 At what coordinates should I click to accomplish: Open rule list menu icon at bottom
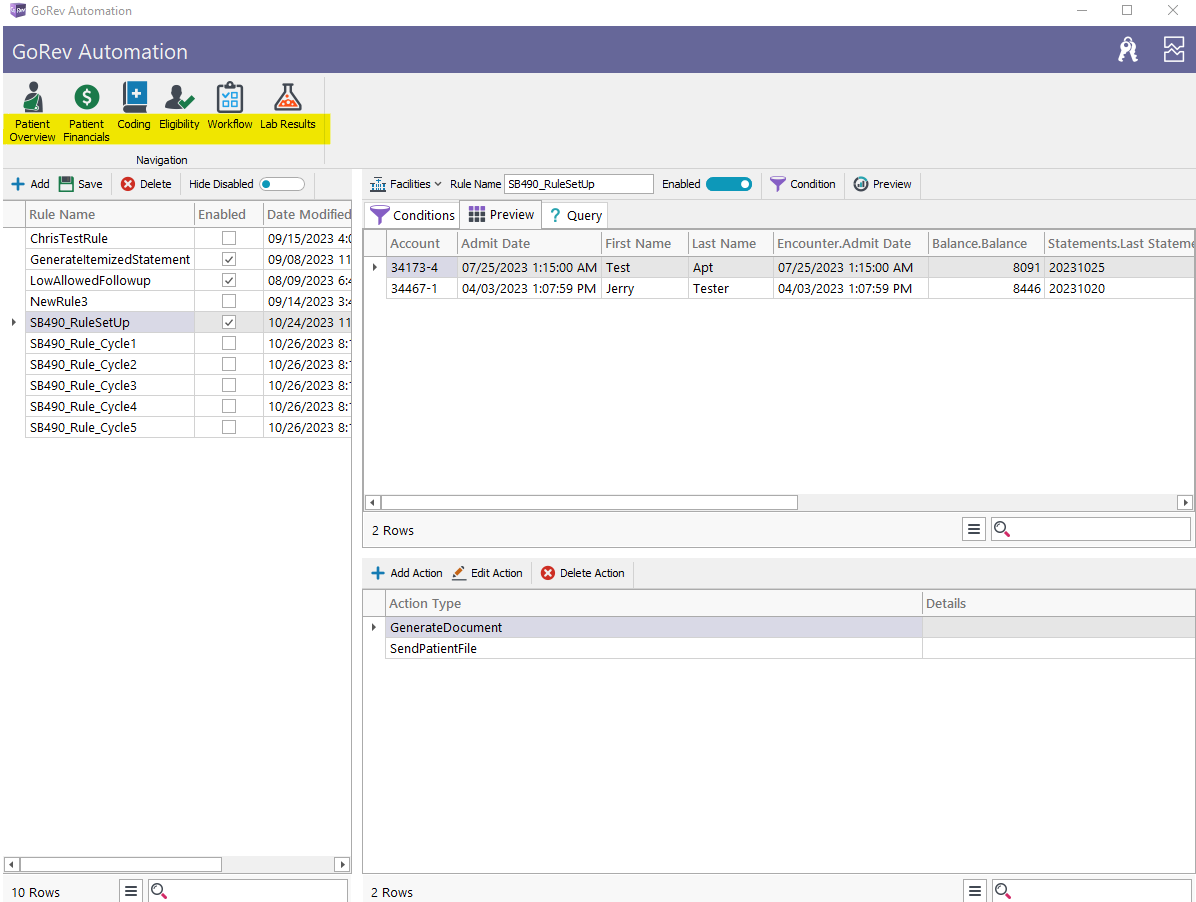coord(130,891)
